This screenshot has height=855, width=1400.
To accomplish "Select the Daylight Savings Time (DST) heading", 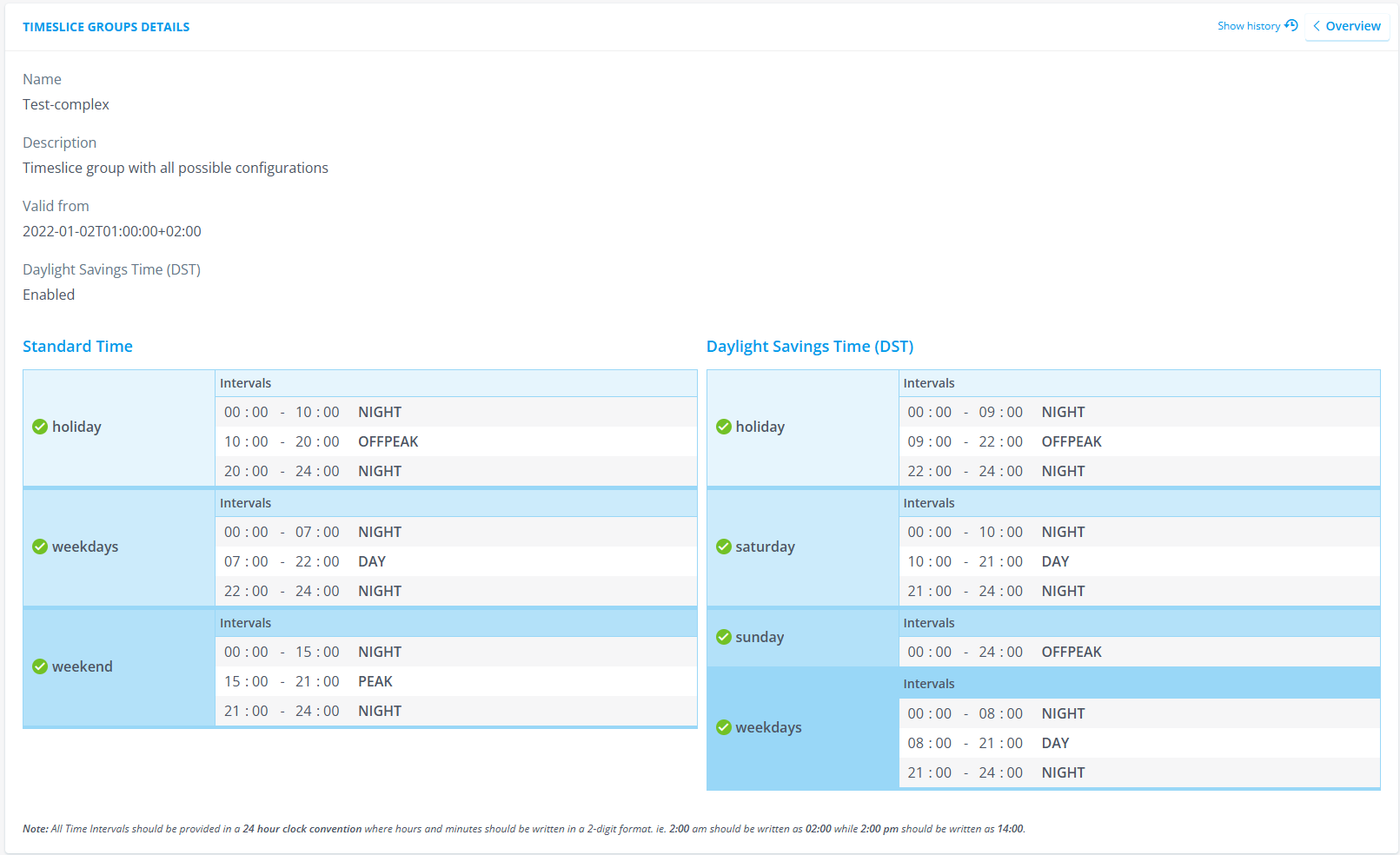I will (809, 346).
